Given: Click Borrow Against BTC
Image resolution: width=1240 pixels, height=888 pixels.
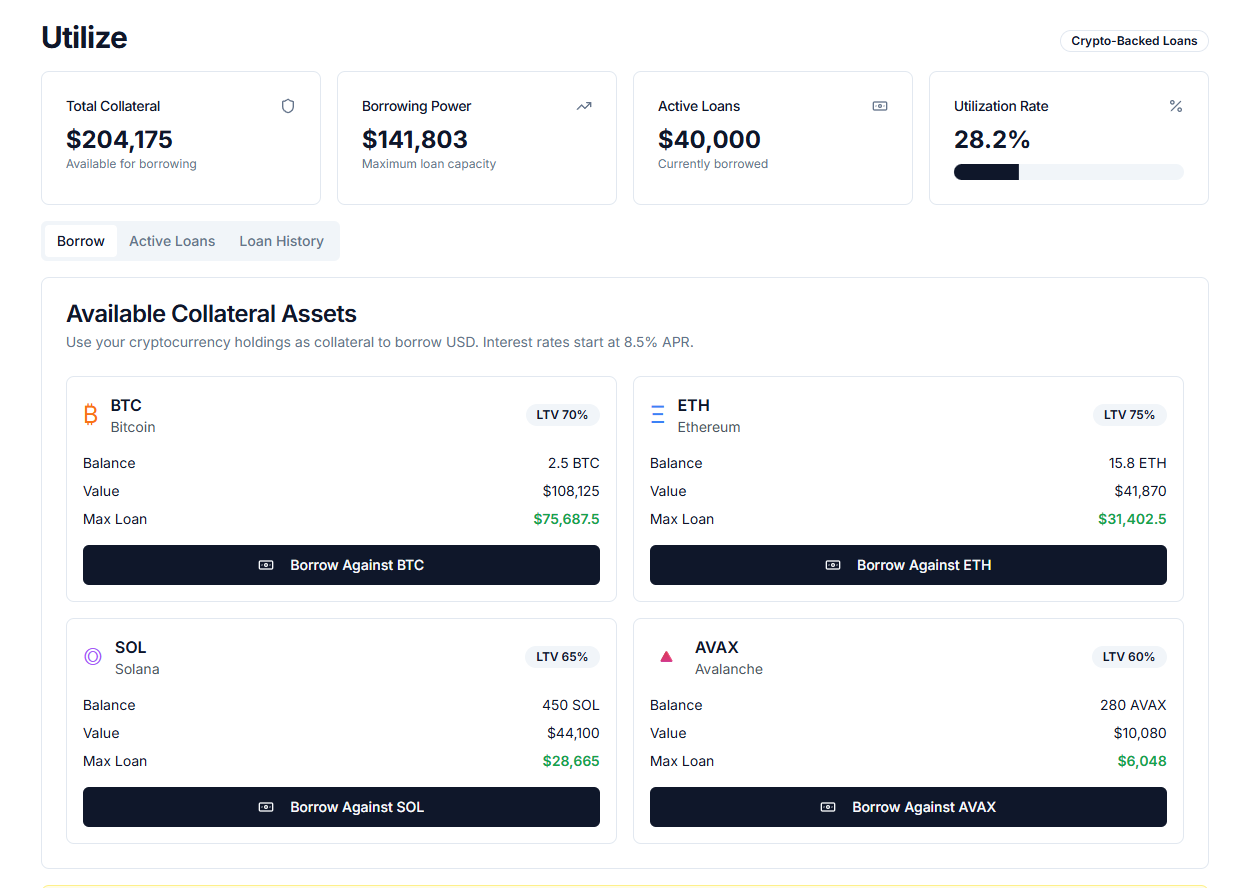Looking at the screenshot, I should (341, 565).
